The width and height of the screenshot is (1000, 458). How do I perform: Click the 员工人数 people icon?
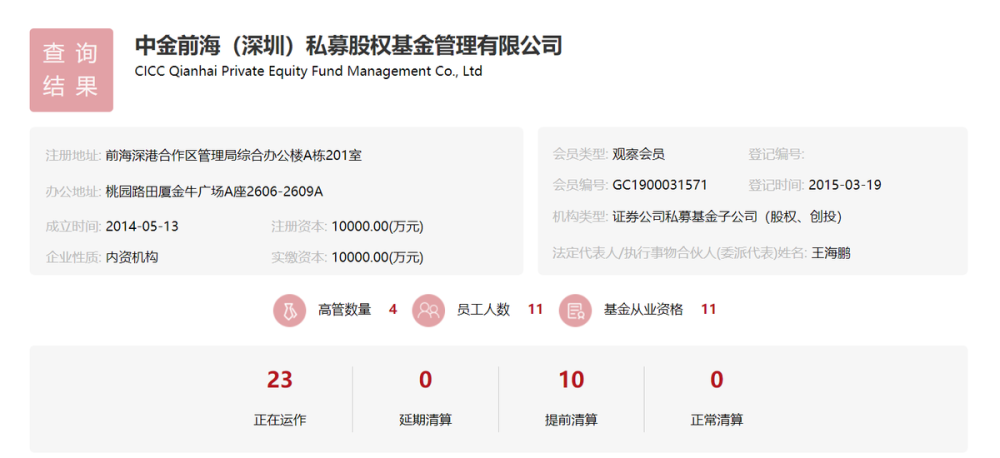tap(429, 310)
